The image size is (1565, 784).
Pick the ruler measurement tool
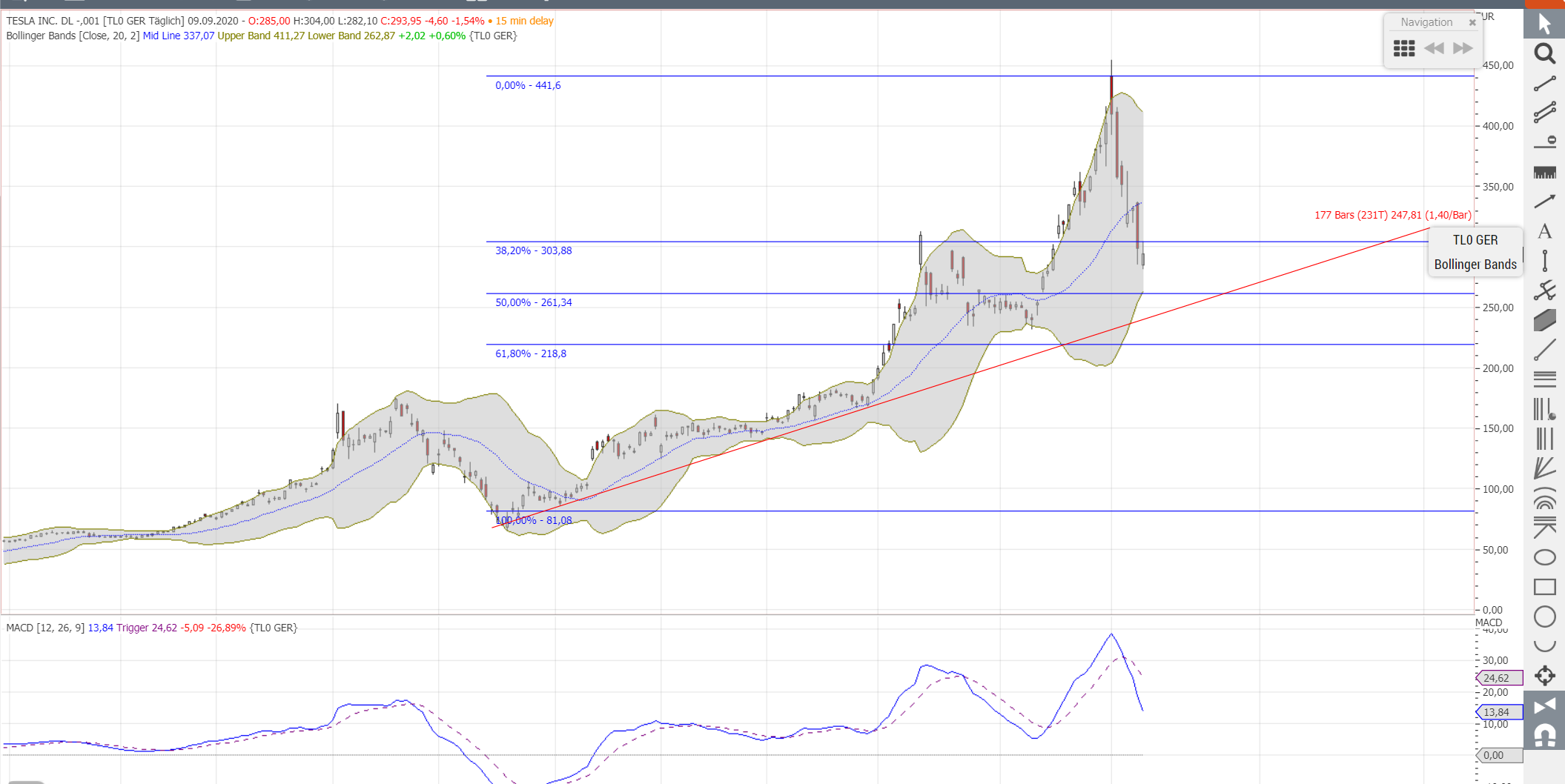tap(1544, 172)
